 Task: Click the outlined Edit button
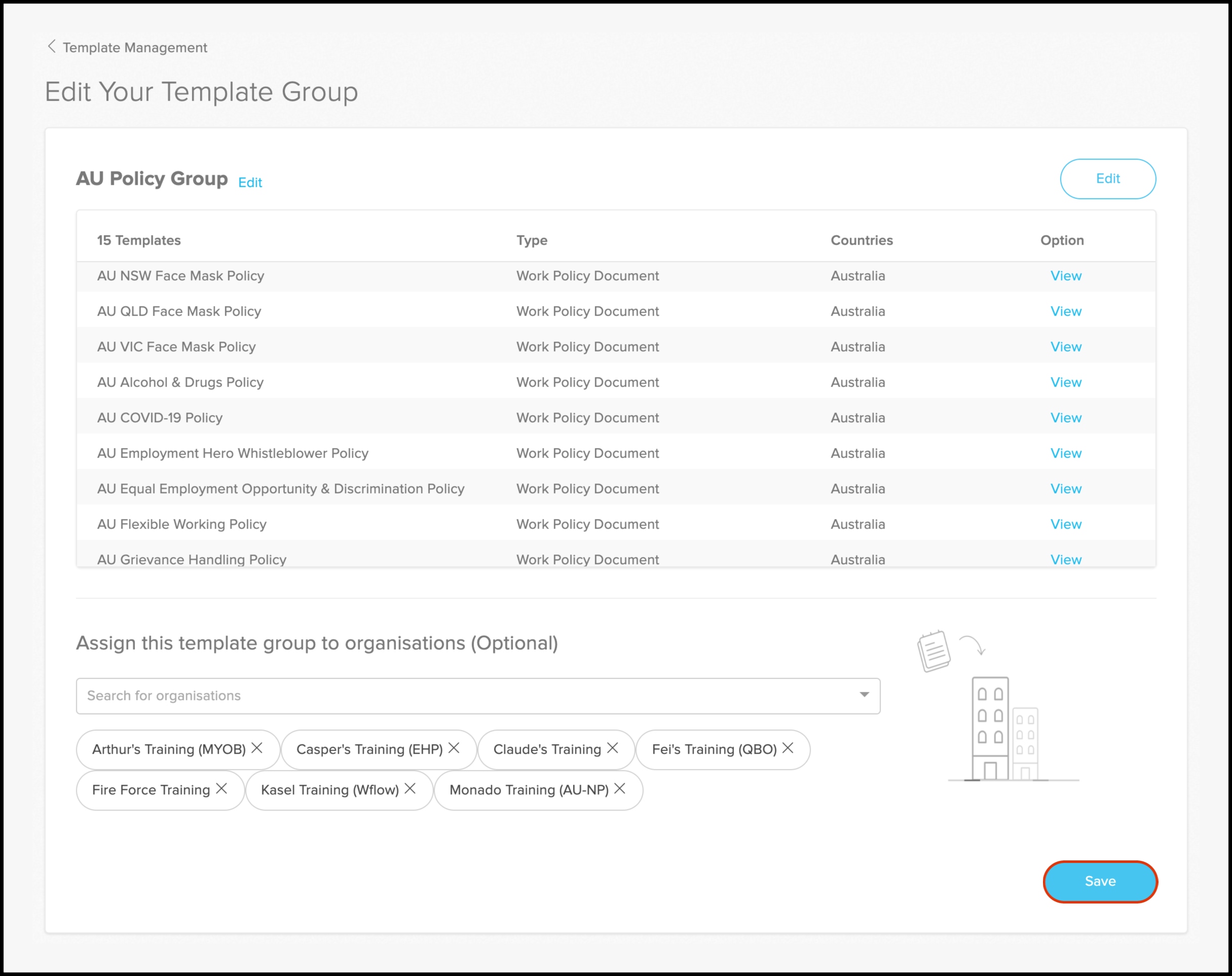click(1107, 179)
